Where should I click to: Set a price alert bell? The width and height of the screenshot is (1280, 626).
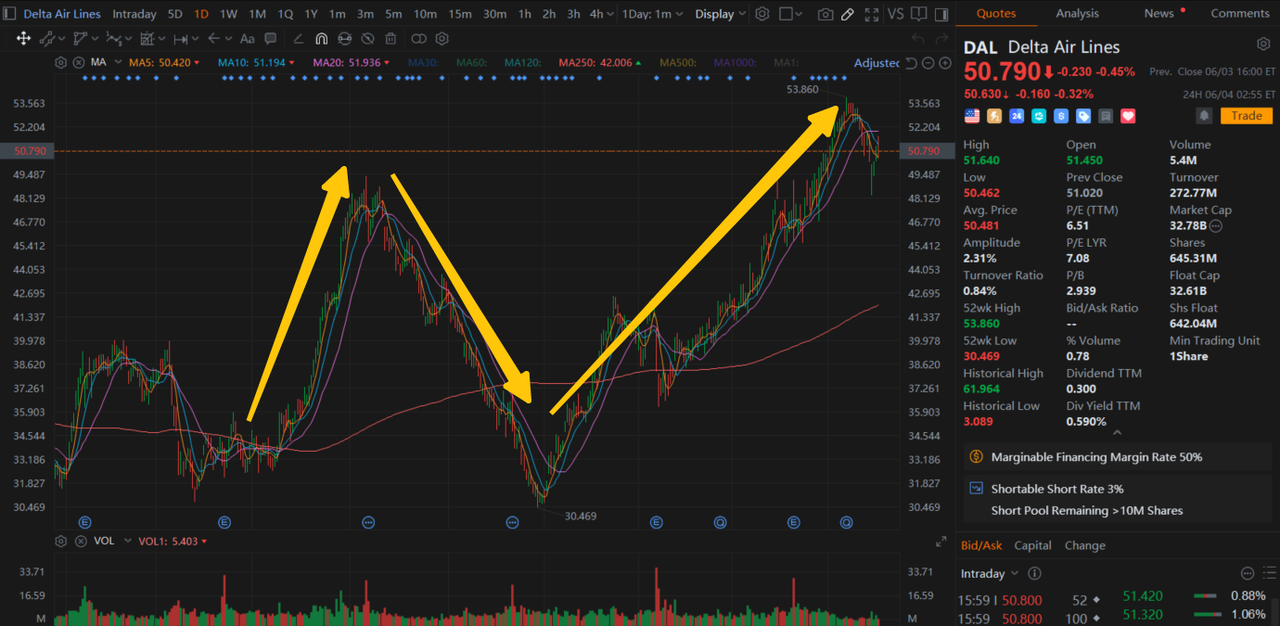click(x=1205, y=116)
